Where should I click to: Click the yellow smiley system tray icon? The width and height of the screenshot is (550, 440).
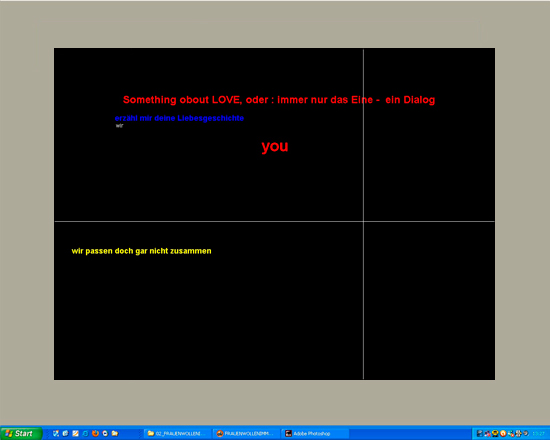coord(495,433)
